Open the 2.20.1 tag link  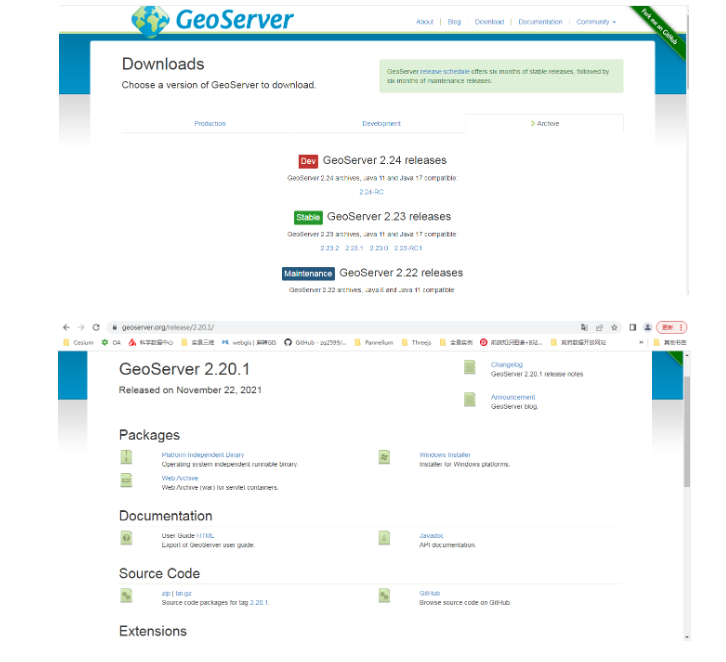point(259,603)
